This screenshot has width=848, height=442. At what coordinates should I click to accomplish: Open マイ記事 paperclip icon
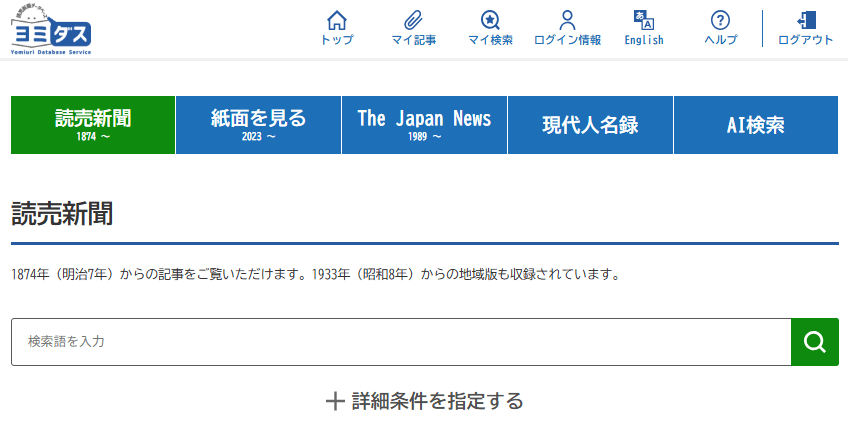click(413, 21)
